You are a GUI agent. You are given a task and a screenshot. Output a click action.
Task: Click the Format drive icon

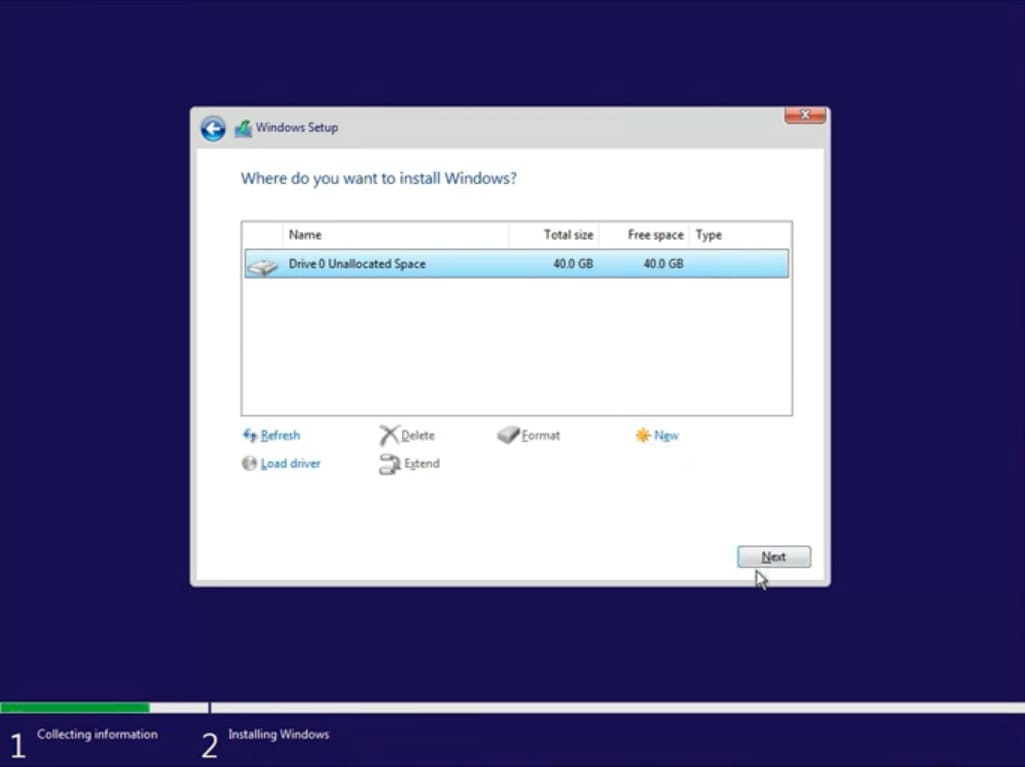coord(508,436)
